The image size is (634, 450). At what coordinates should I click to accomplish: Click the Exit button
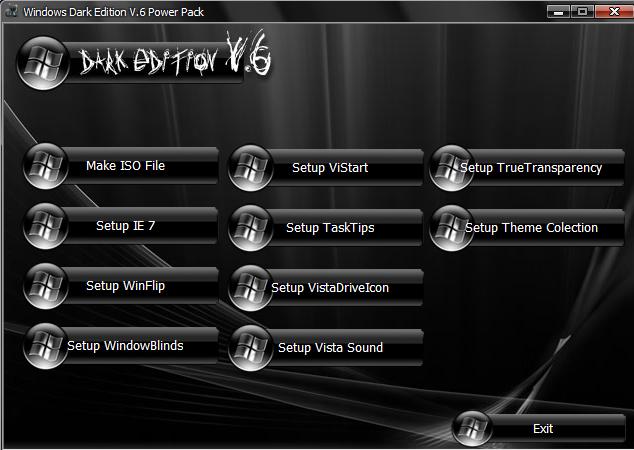click(539, 428)
